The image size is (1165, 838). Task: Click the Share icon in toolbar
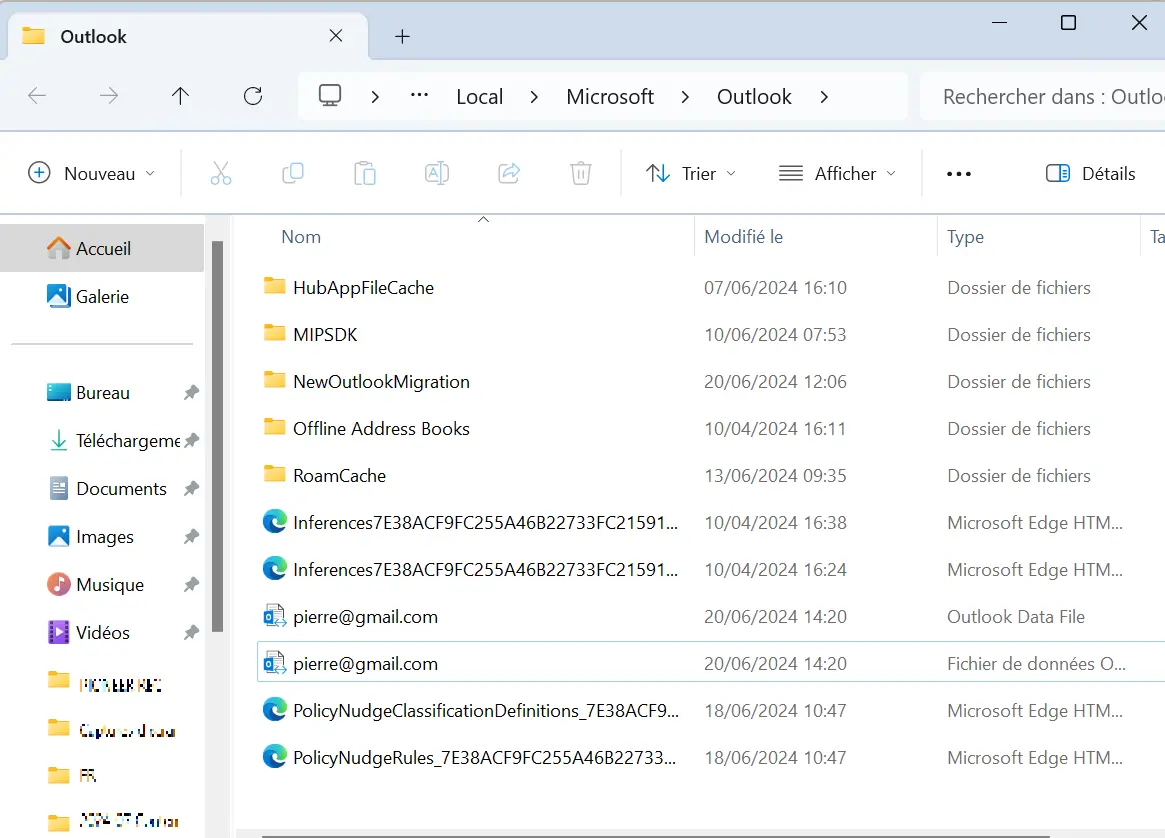coord(509,173)
